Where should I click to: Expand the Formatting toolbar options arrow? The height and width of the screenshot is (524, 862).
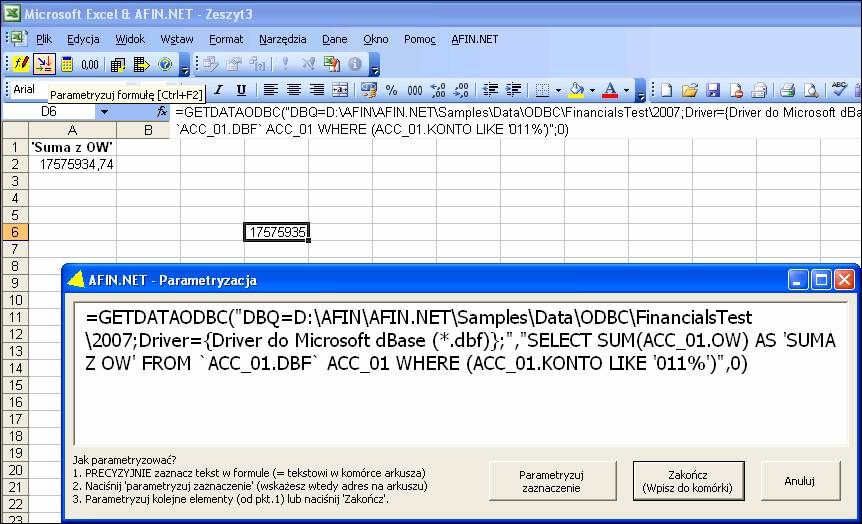pyautogui.click(x=640, y=91)
